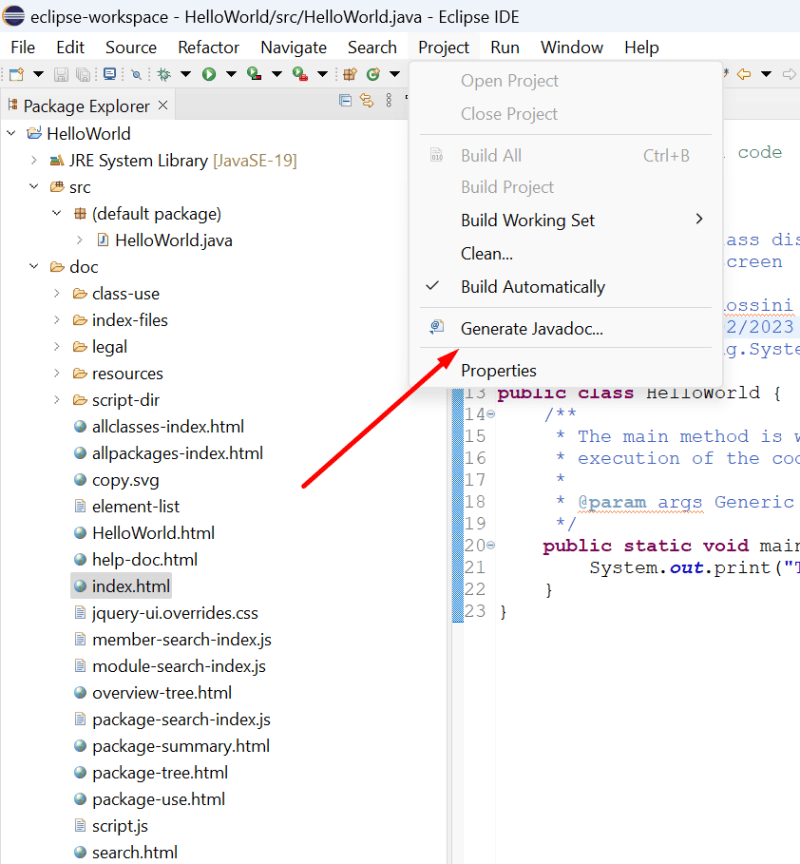Select index.html in the doc folder
The width and height of the screenshot is (800, 864).
pos(122,586)
